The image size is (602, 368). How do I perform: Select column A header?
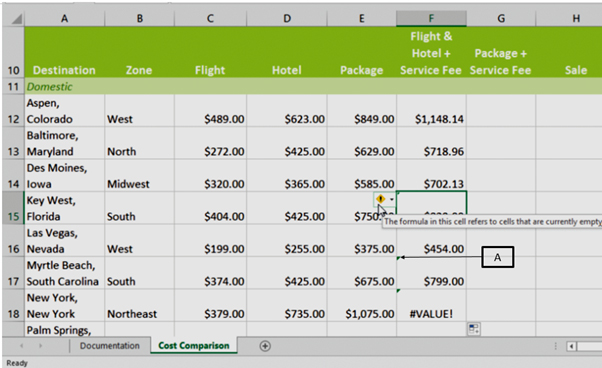(x=64, y=18)
